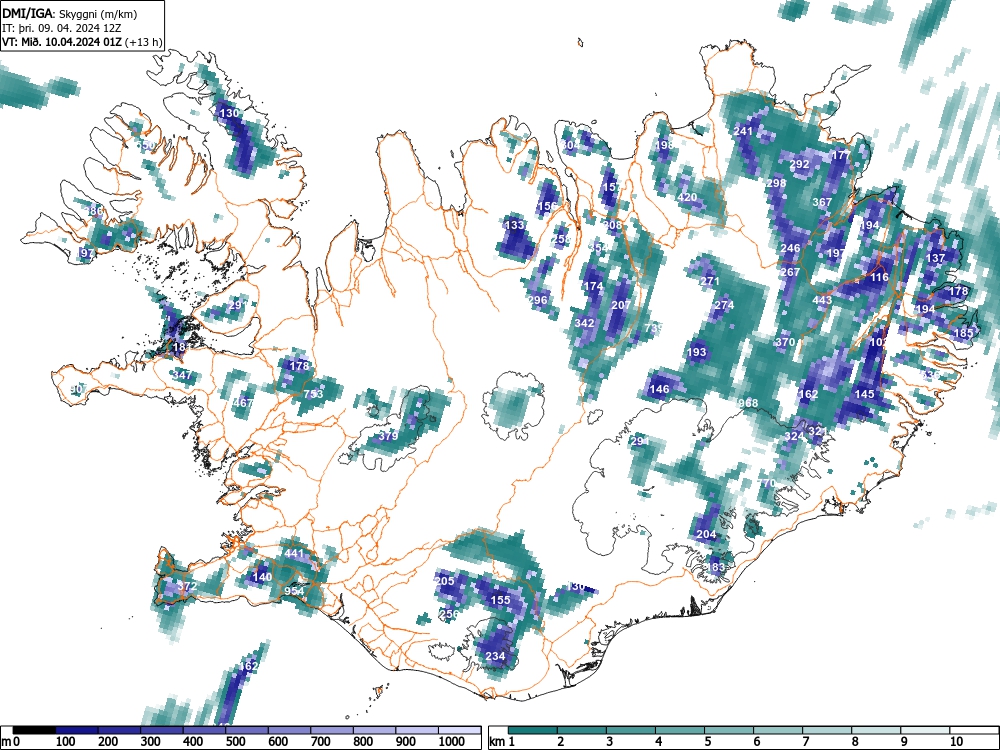The image size is (1000, 750).
Task: Select the dark teal 1–2 km legend swatch
Action: point(533,730)
